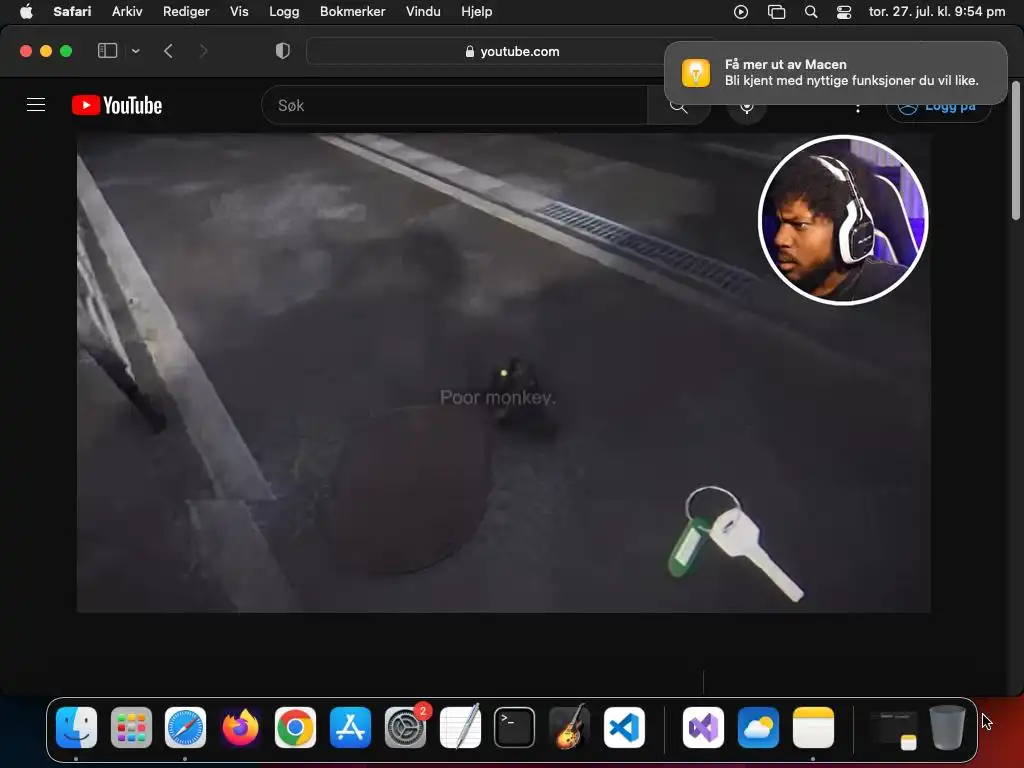Go to the YouTube home logo

point(117,105)
